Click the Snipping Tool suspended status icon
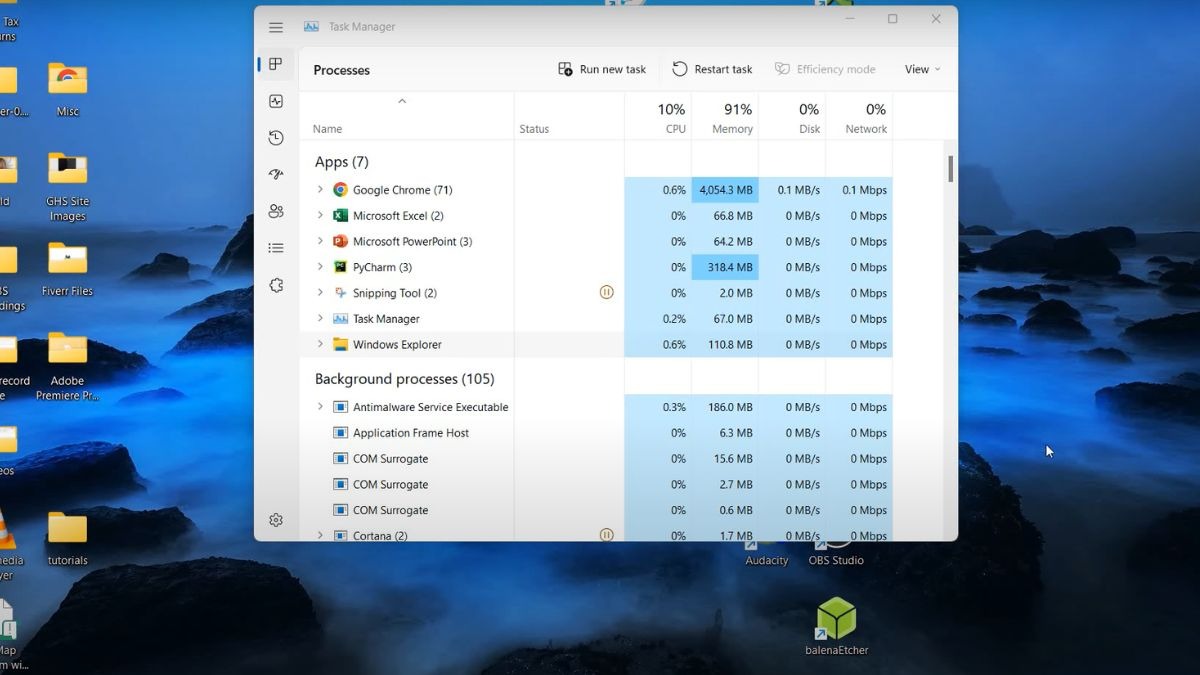Image resolution: width=1200 pixels, height=675 pixels. (x=606, y=293)
